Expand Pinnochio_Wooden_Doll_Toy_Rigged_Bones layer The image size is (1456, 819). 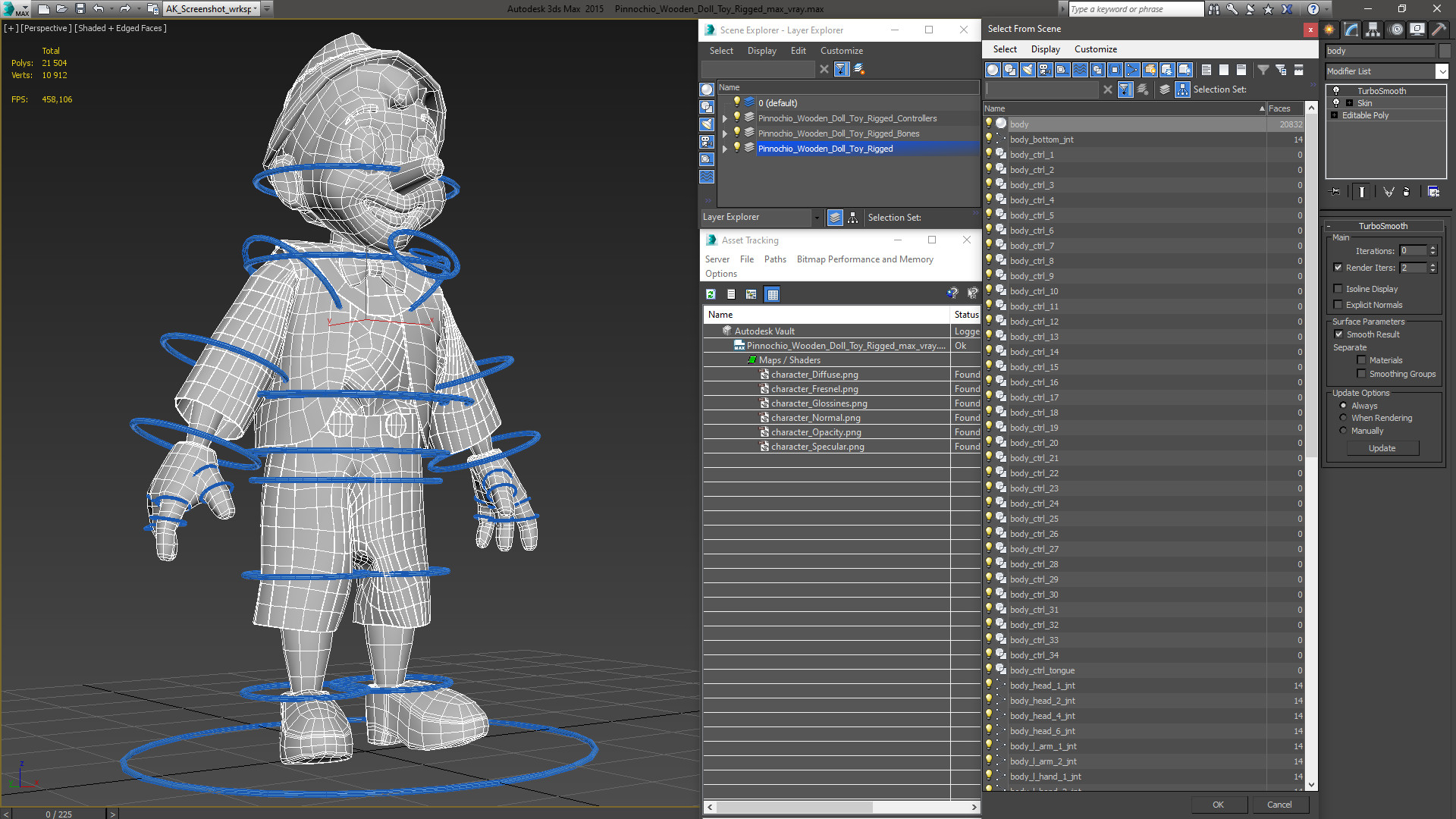tap(725, 133)
